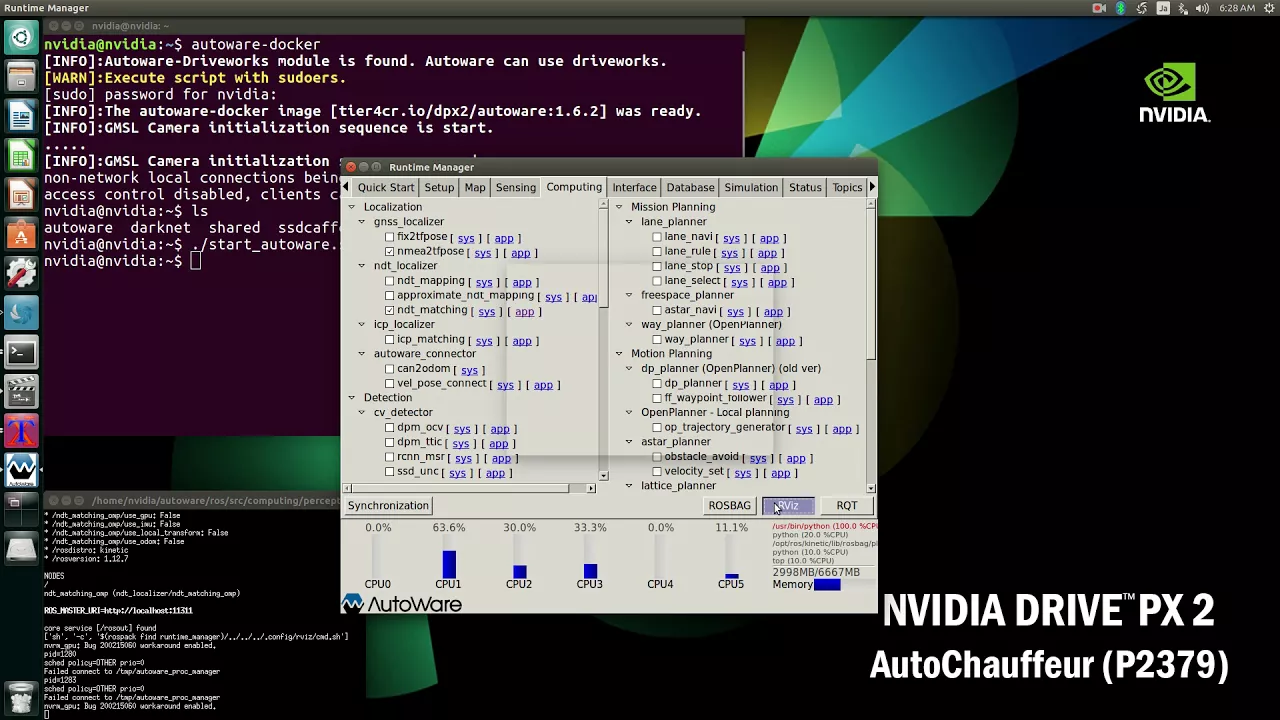The height and width of the screenshot is (720, 1280).
Task: Collapse the Motion Planning section
Action: pyautogui.click(x=618, y=354)
